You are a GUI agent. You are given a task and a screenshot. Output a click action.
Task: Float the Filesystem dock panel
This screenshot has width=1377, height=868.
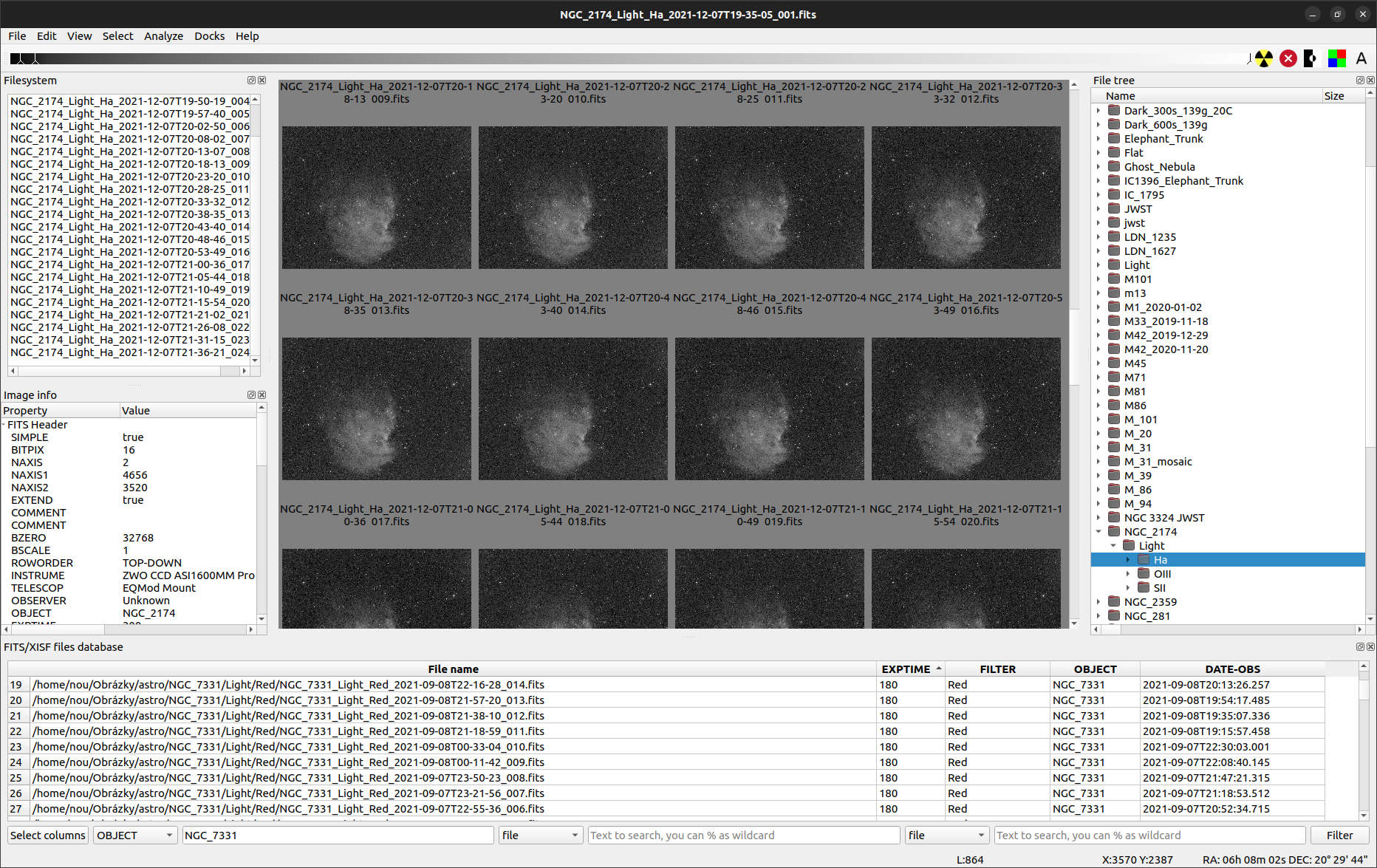tap(251, 81)
